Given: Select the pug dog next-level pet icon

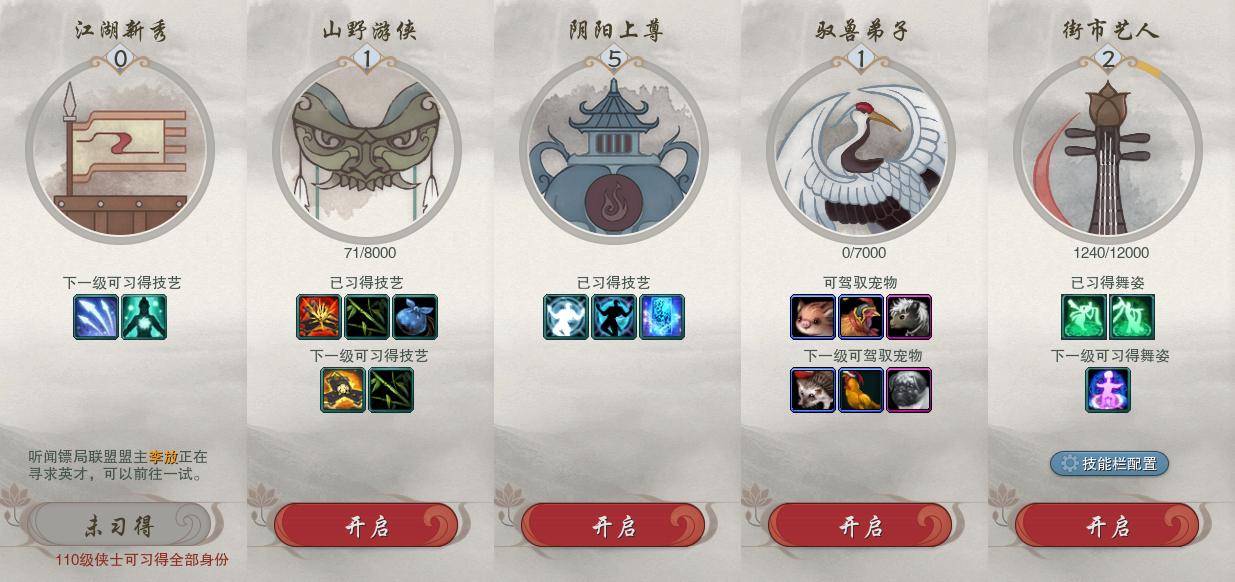Looking at the screenshot, I should pyautogui.click(x=909, y=390).
